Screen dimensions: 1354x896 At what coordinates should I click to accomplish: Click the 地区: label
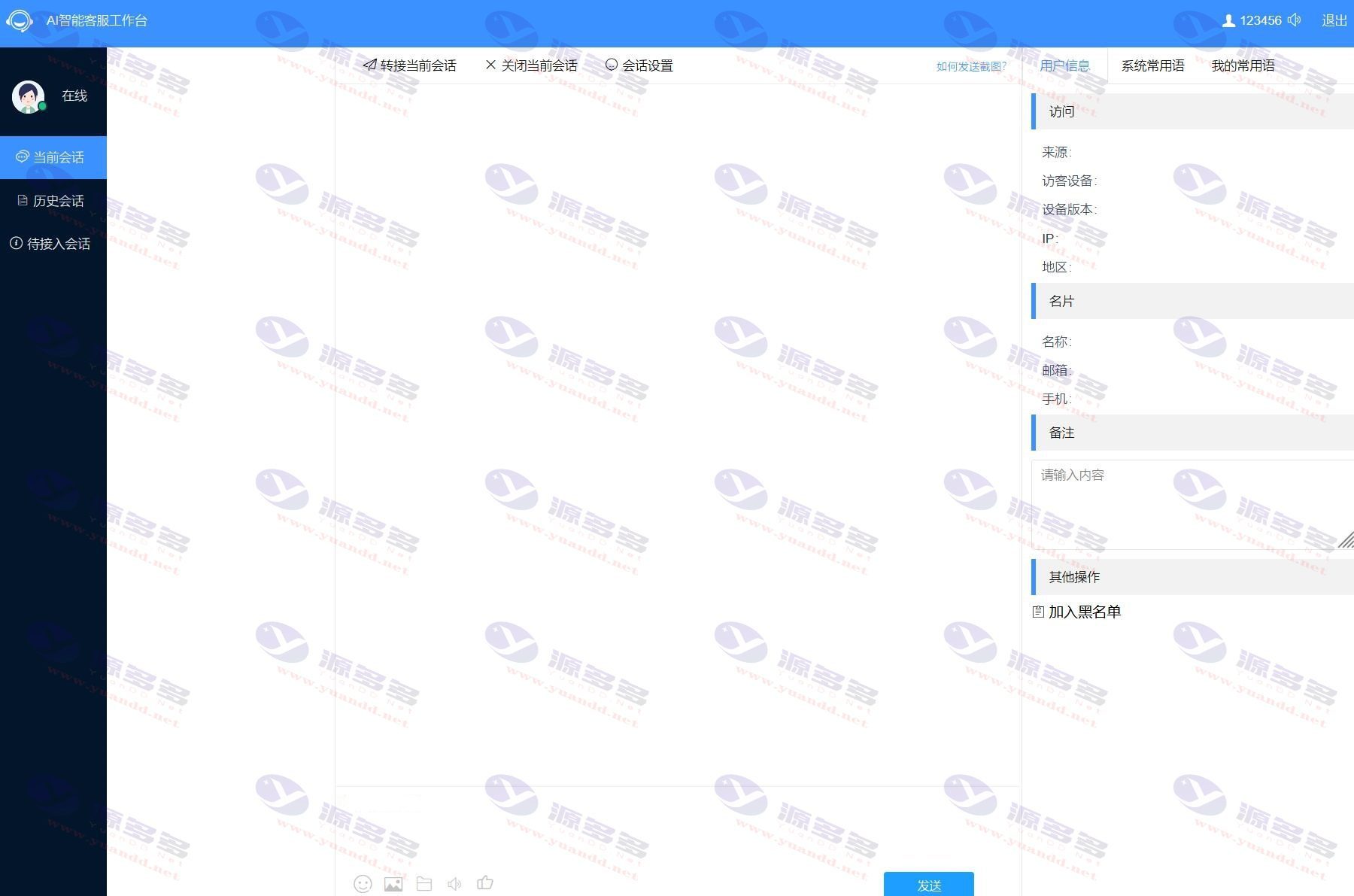1057,267
